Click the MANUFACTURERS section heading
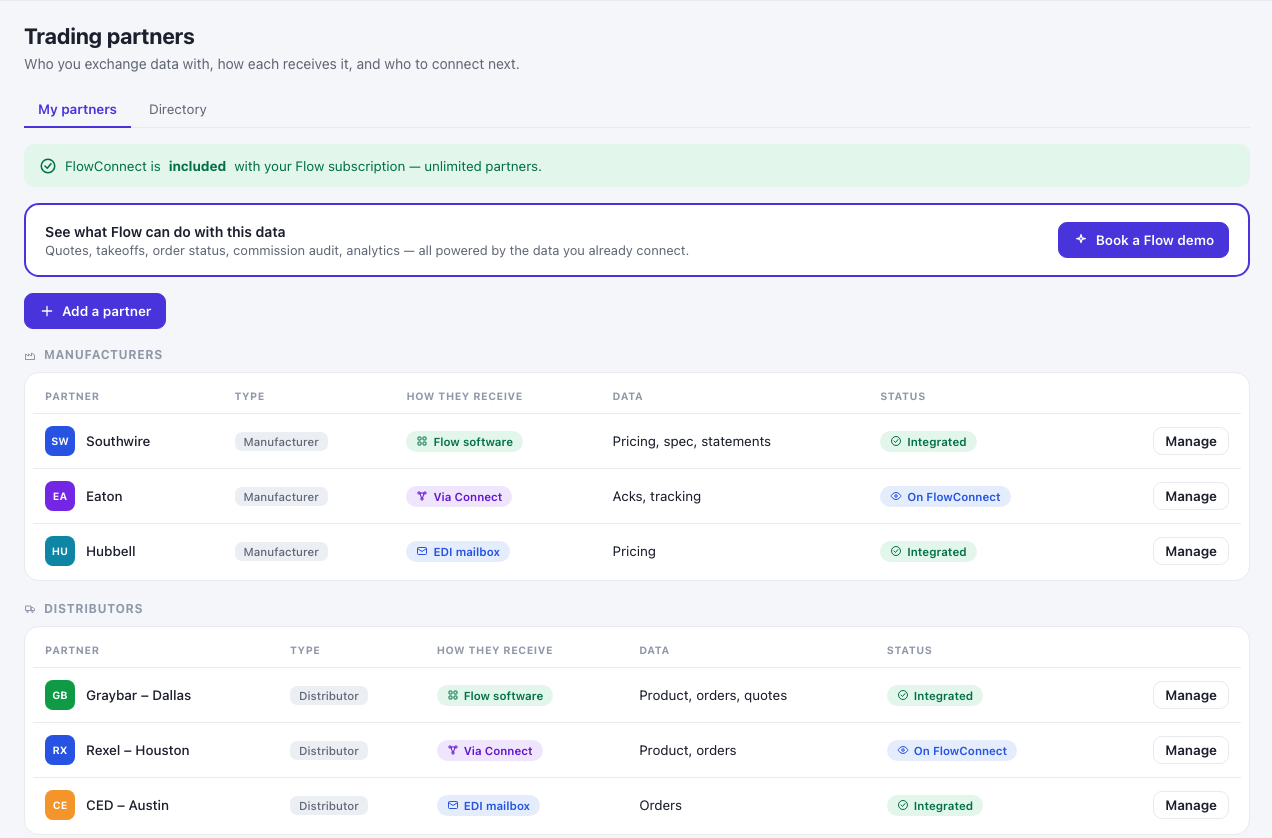This screenshot has width=1272, height=838. pos(103,355)
